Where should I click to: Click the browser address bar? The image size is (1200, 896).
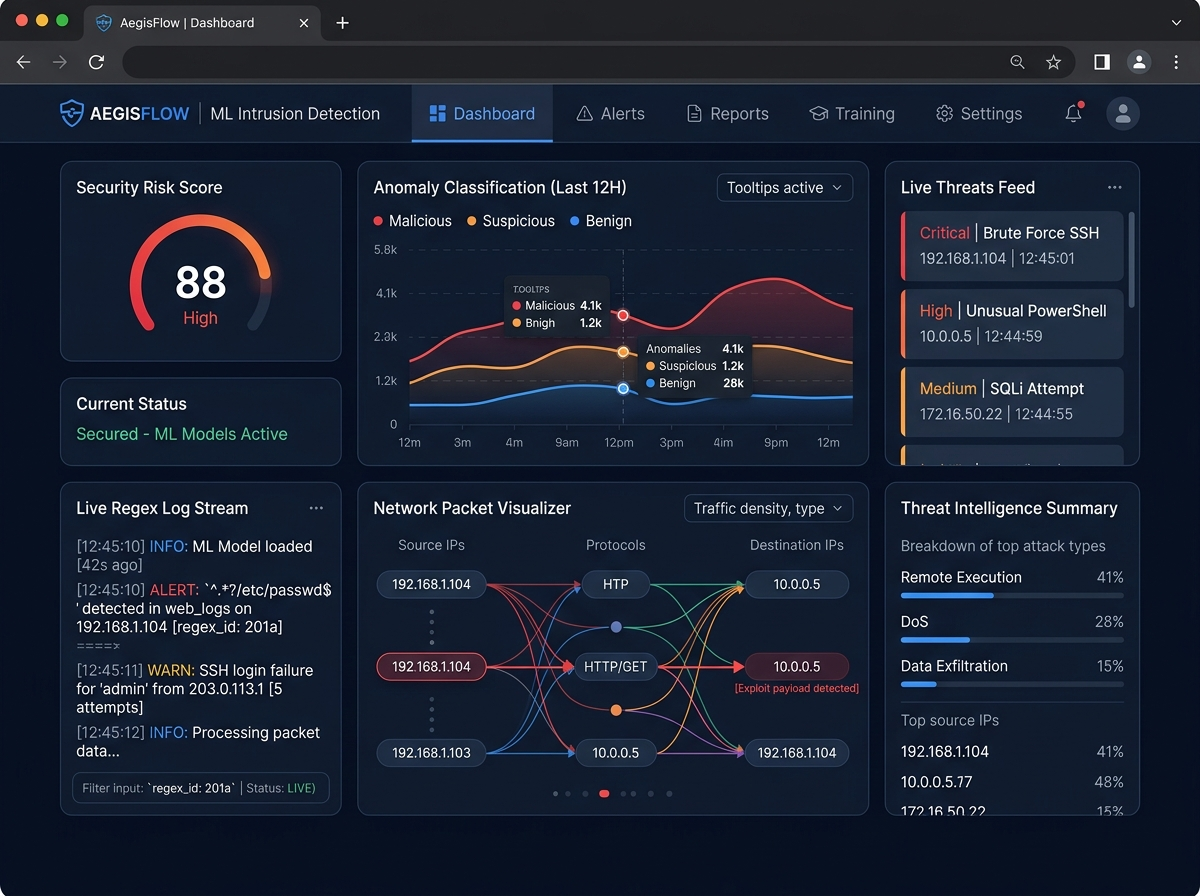click(x=598, y=62)
